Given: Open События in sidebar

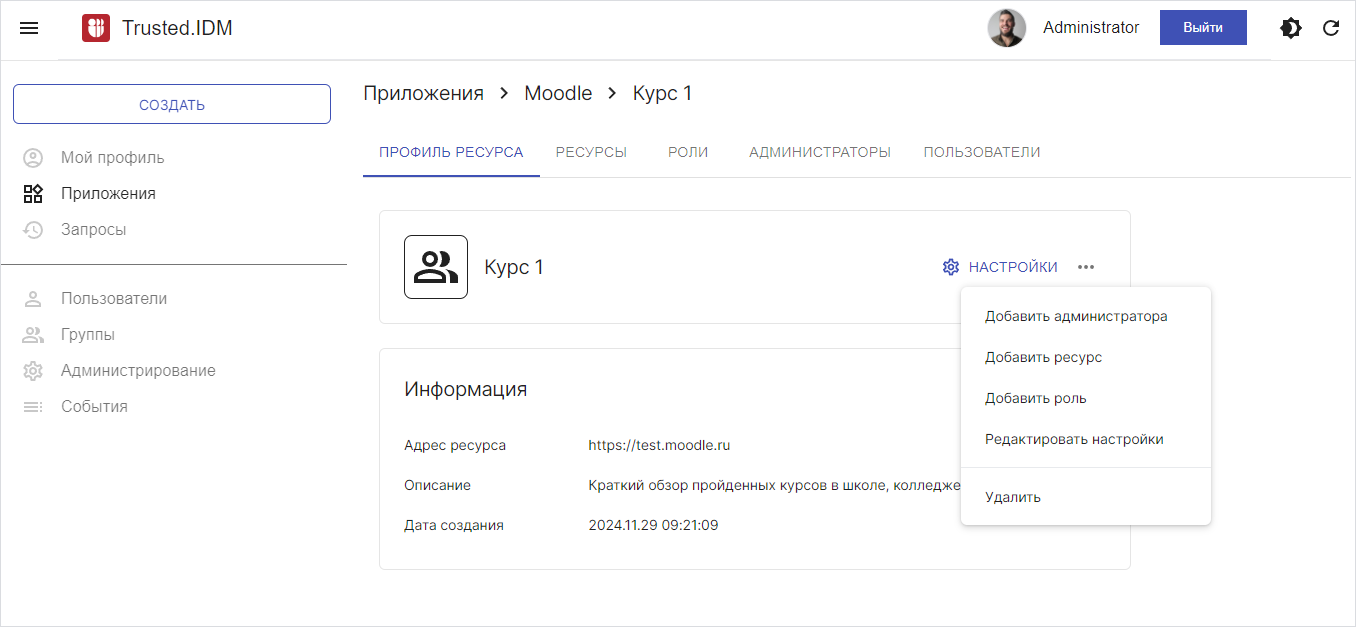Looking at the screenshot, I should point(94,407).
